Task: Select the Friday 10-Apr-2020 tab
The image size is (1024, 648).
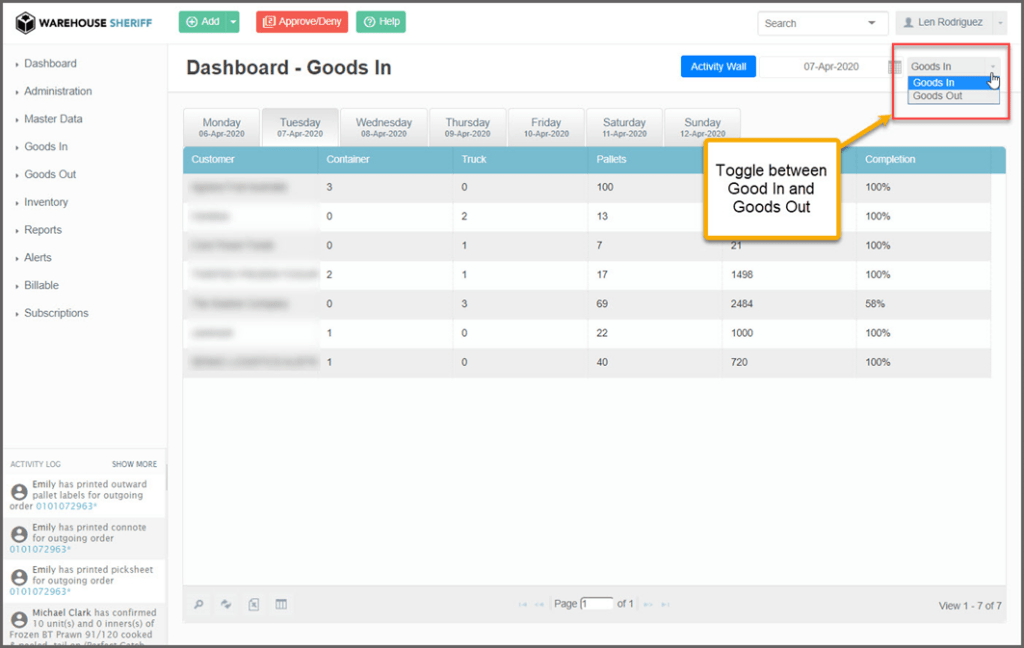Action: point(546,127)
